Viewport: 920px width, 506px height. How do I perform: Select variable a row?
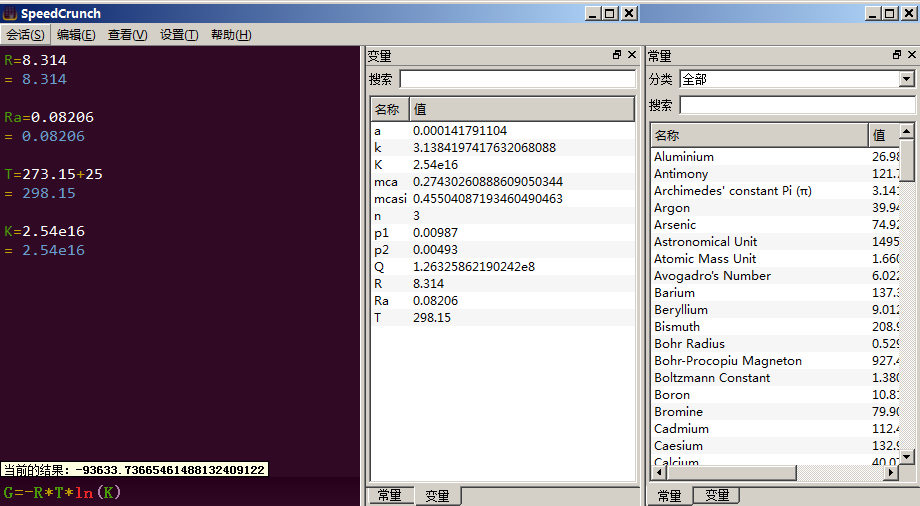click(x=502, y=131)
